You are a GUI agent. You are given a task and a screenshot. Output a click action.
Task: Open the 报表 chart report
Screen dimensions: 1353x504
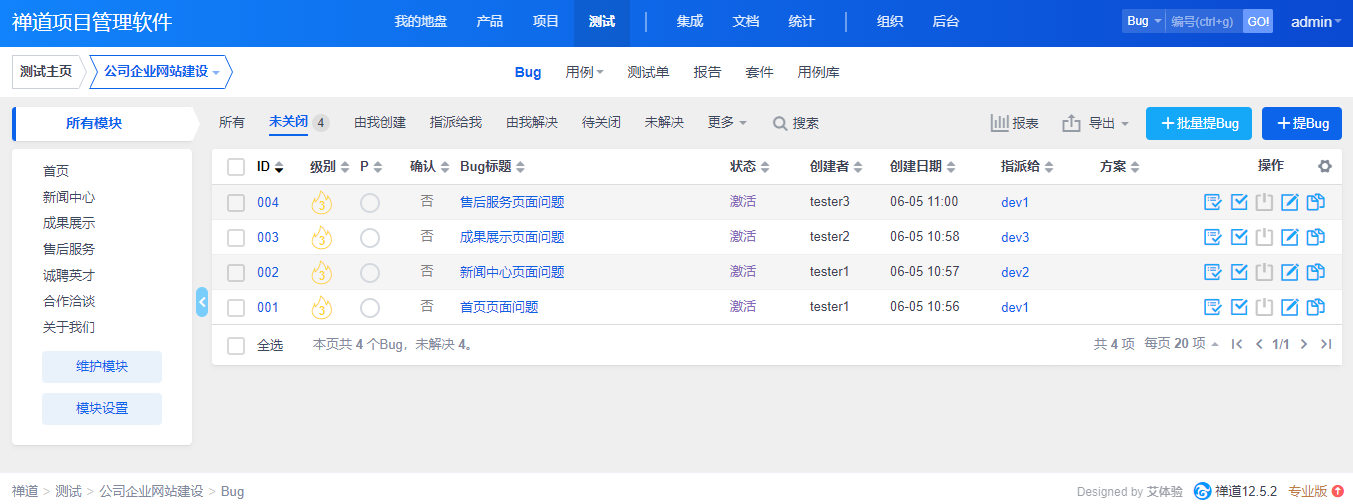coord(1014,123)
